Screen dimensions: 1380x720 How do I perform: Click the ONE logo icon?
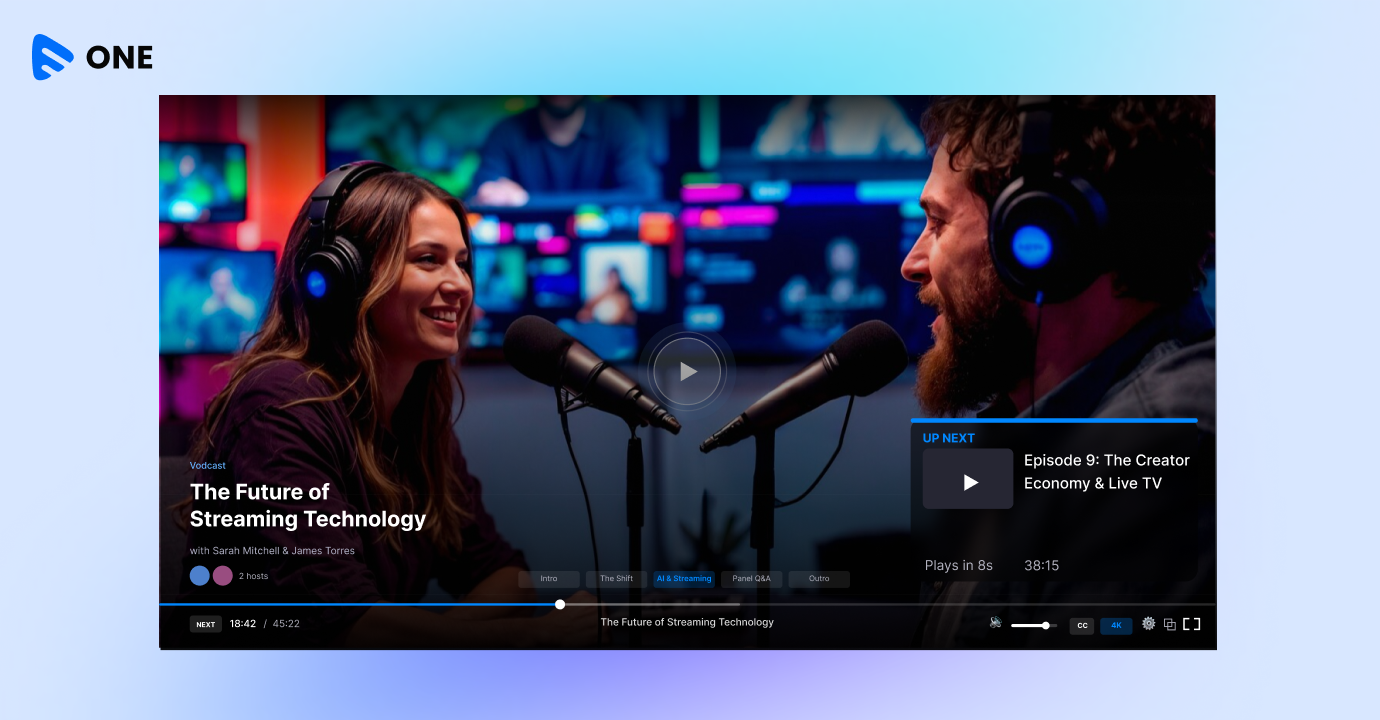53,57
